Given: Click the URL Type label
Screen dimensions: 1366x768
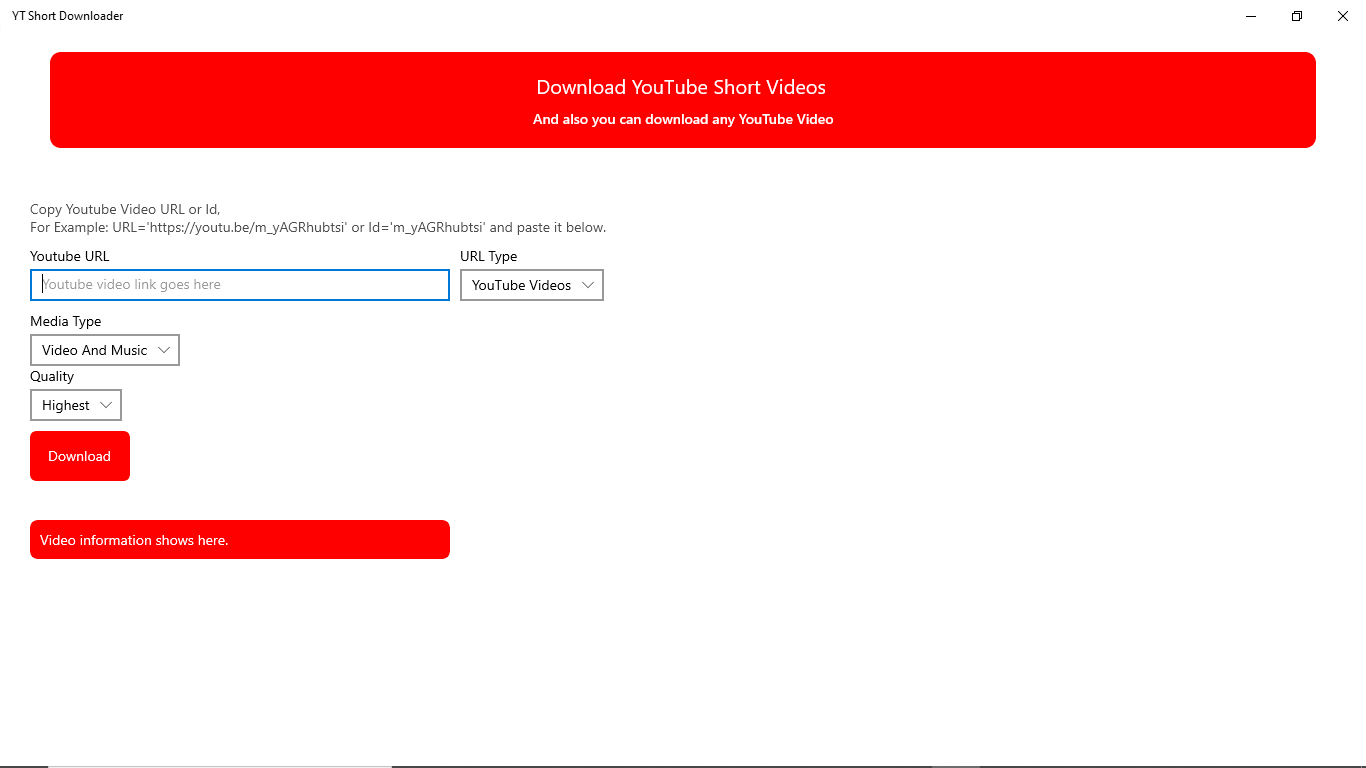Looking at the screenshot, I should click(x=489, y=256).
